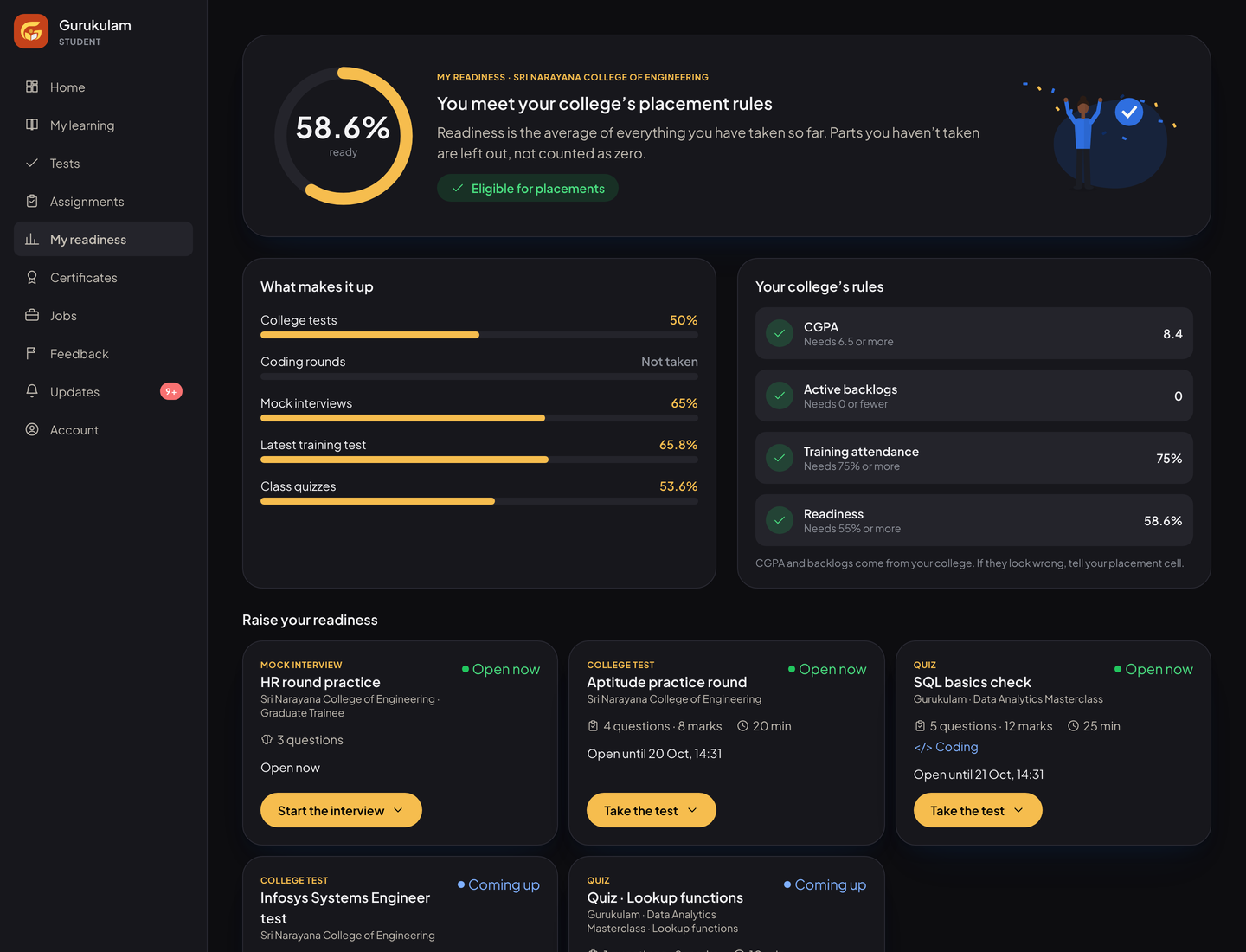The image size is (1246, 952).
Task: Expand chevron on SQL basics Take the test
Action: pos(1018,811)
